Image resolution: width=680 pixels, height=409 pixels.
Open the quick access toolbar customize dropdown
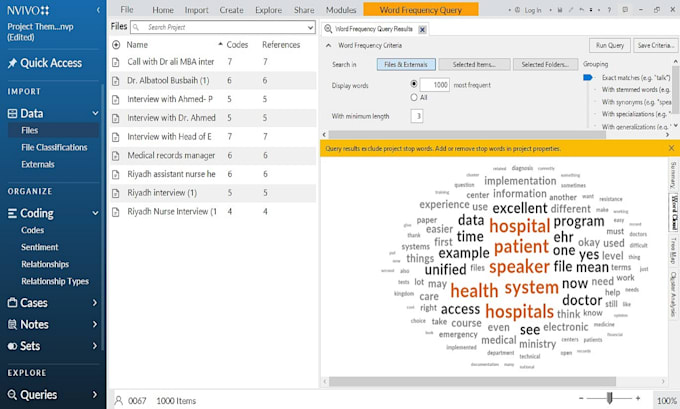591,10
